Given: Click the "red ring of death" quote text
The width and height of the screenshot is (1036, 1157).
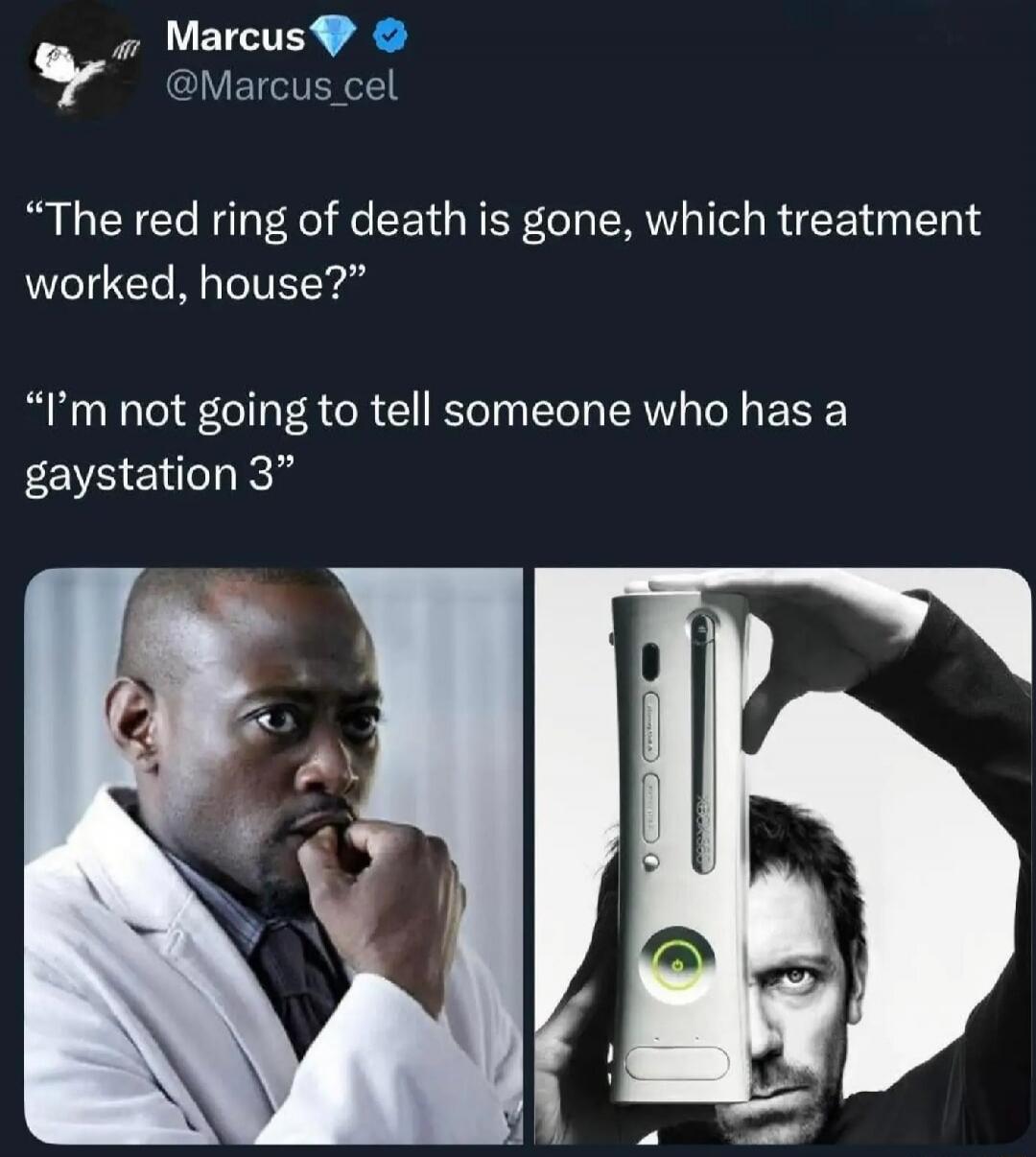Looking at the screenshot, I should (x=503, y=250).
